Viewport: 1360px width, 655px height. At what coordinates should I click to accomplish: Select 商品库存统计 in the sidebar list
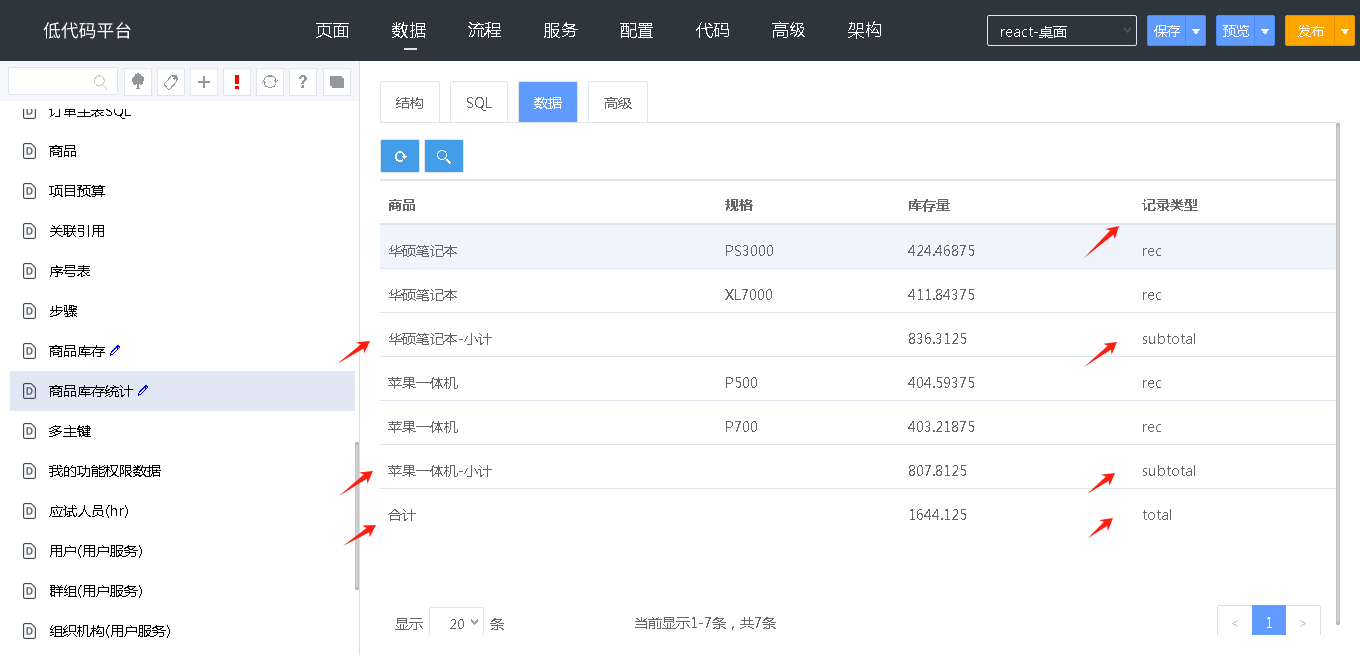[182, 391]
